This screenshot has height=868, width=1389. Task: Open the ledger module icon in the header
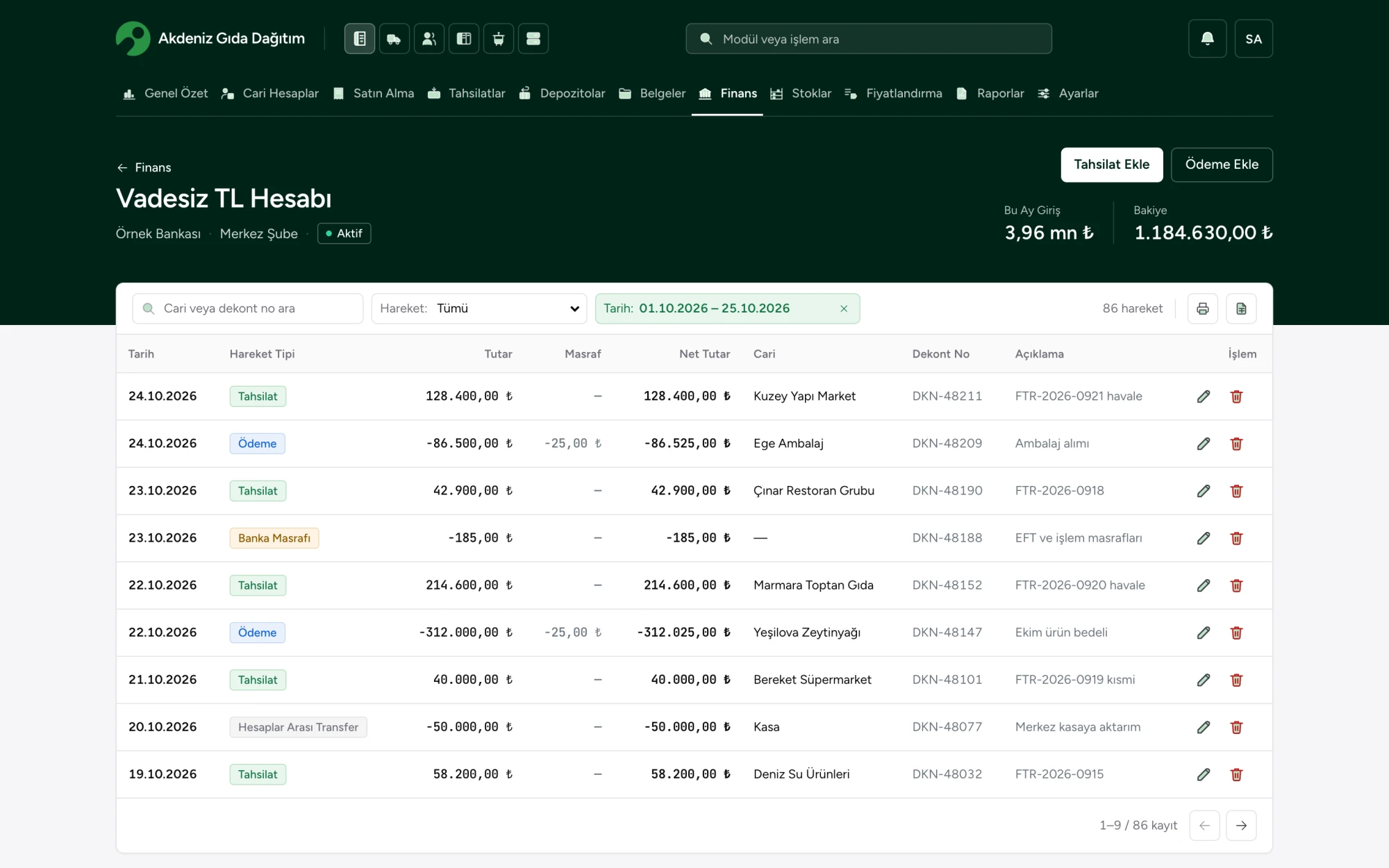pyautogui.click(x=360, y=39)
